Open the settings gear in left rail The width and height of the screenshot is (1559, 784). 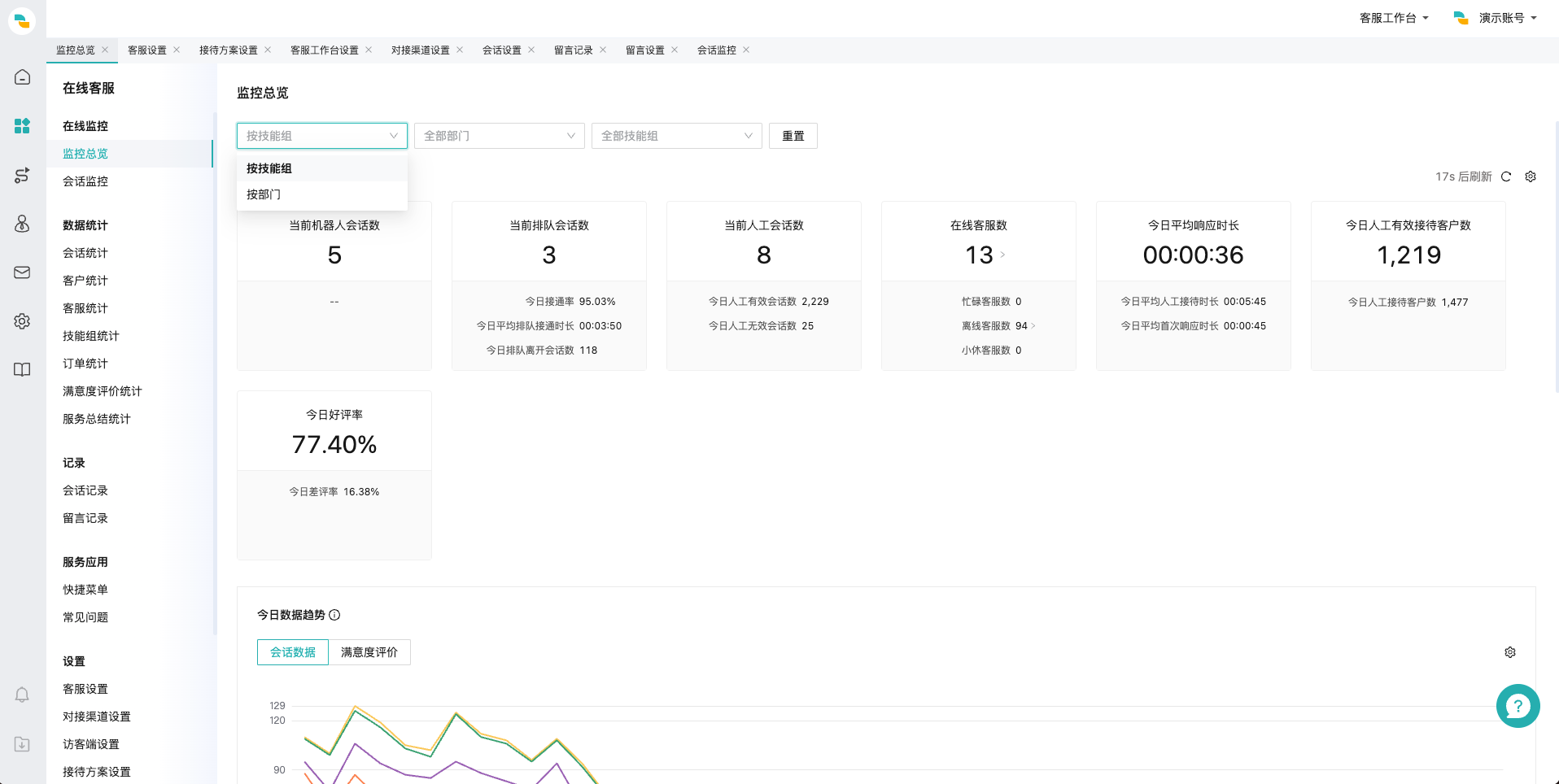(x=22, y=321)
